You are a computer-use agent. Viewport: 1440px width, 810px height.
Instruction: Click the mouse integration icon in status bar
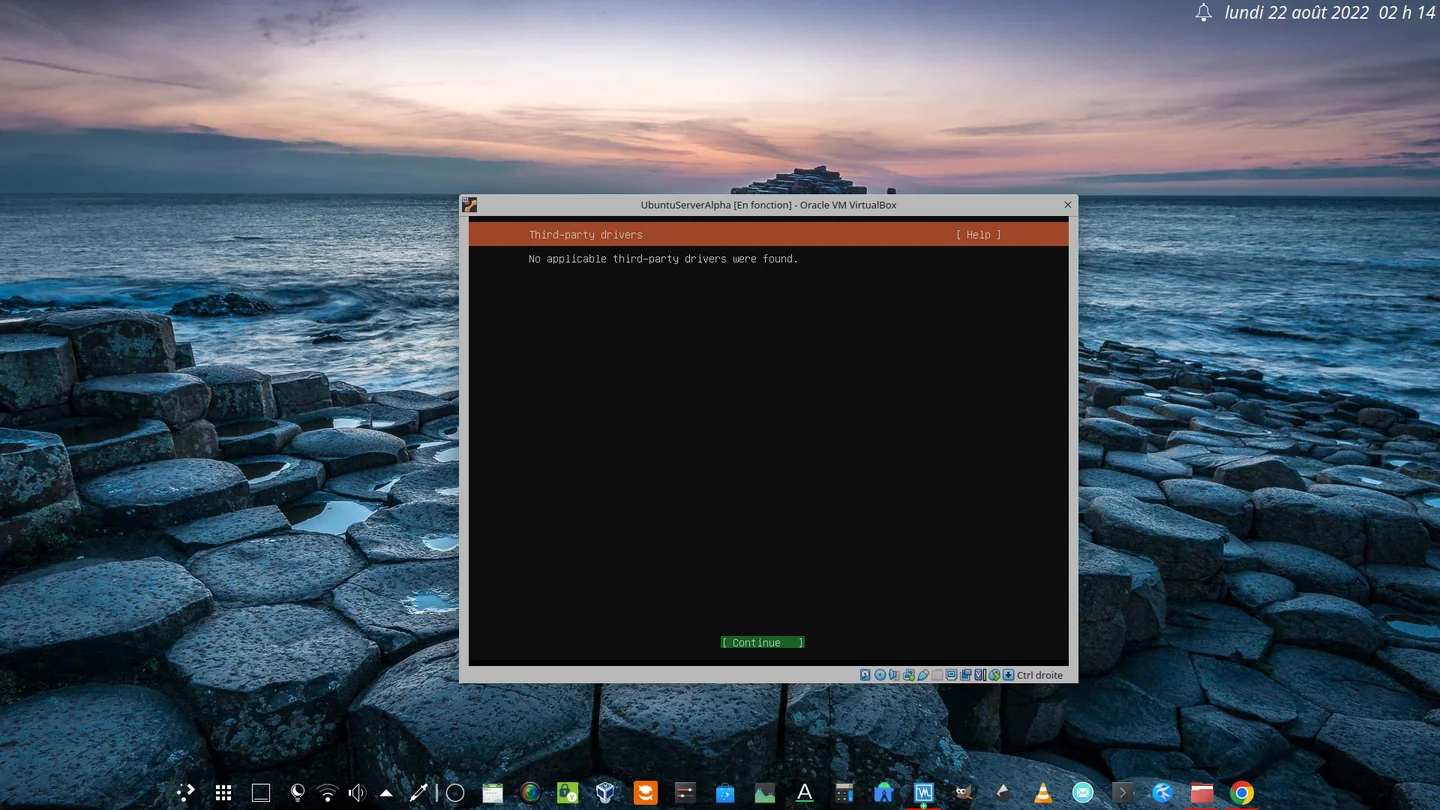point(995,675)
